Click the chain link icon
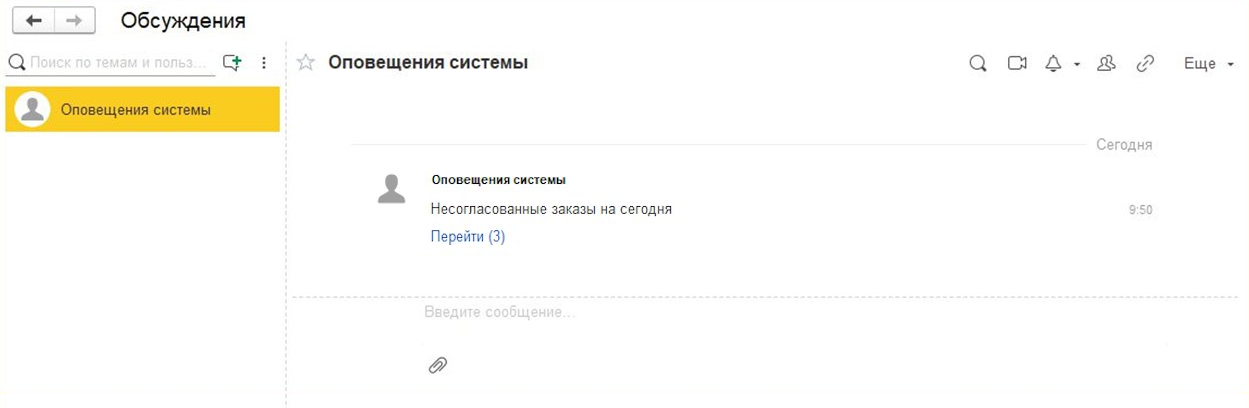 (1145, 64)
